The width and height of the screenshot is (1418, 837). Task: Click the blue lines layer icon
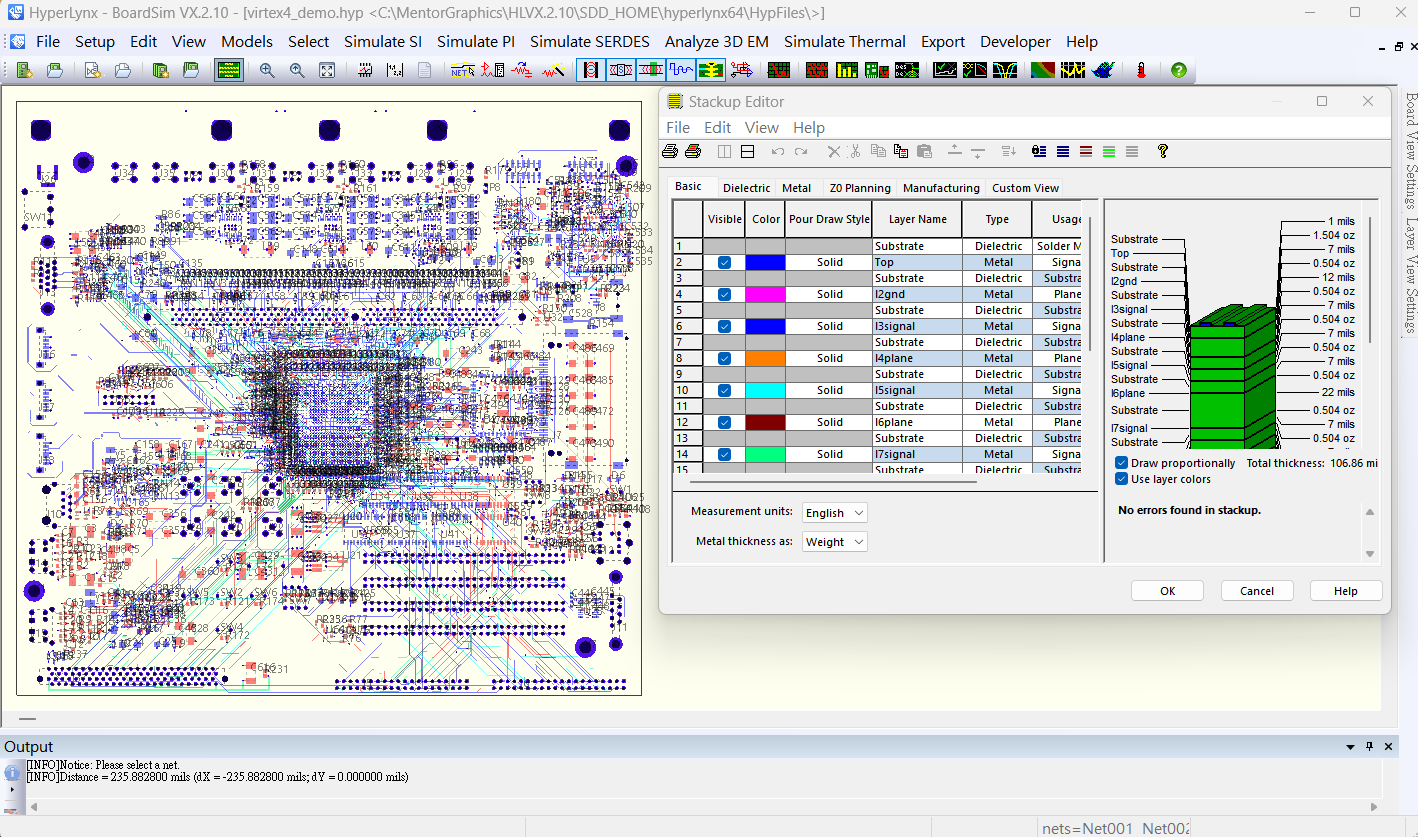click(x=1063, y=151)
